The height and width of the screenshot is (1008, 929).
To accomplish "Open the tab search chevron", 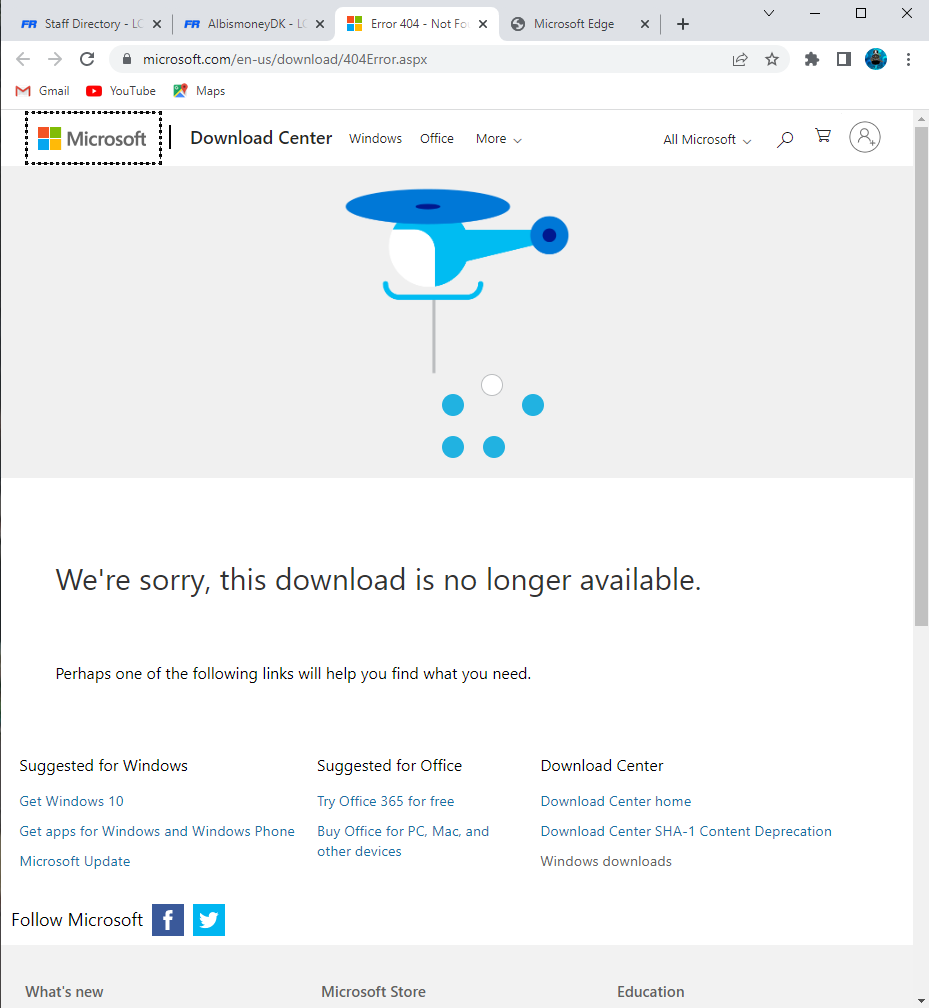I will point(768,14).
